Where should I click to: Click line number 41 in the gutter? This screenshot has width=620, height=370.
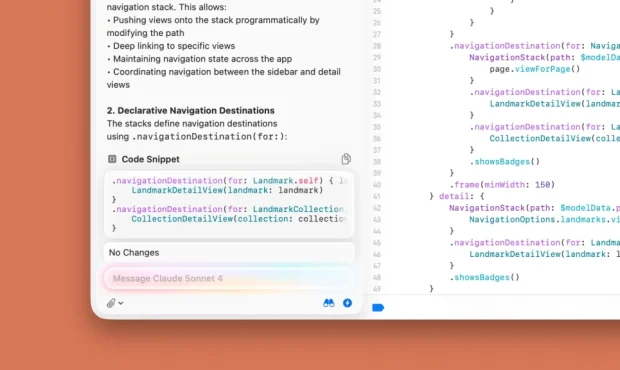[x=377, y=196]
